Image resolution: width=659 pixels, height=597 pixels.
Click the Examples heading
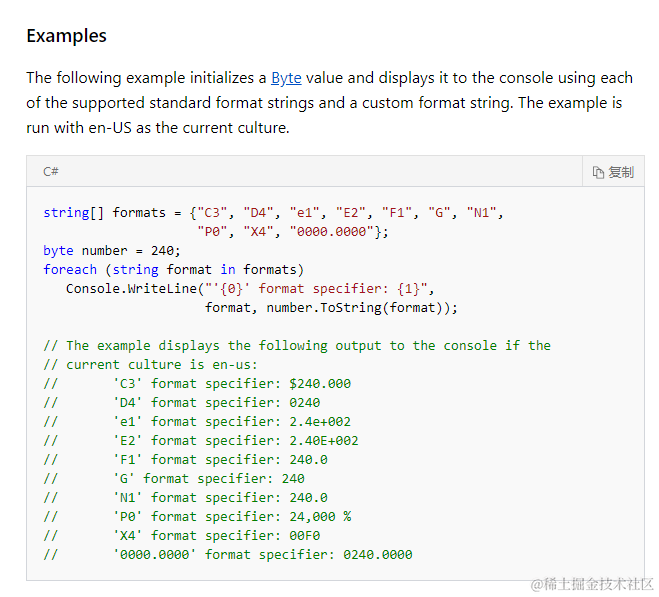coord(66,36)
